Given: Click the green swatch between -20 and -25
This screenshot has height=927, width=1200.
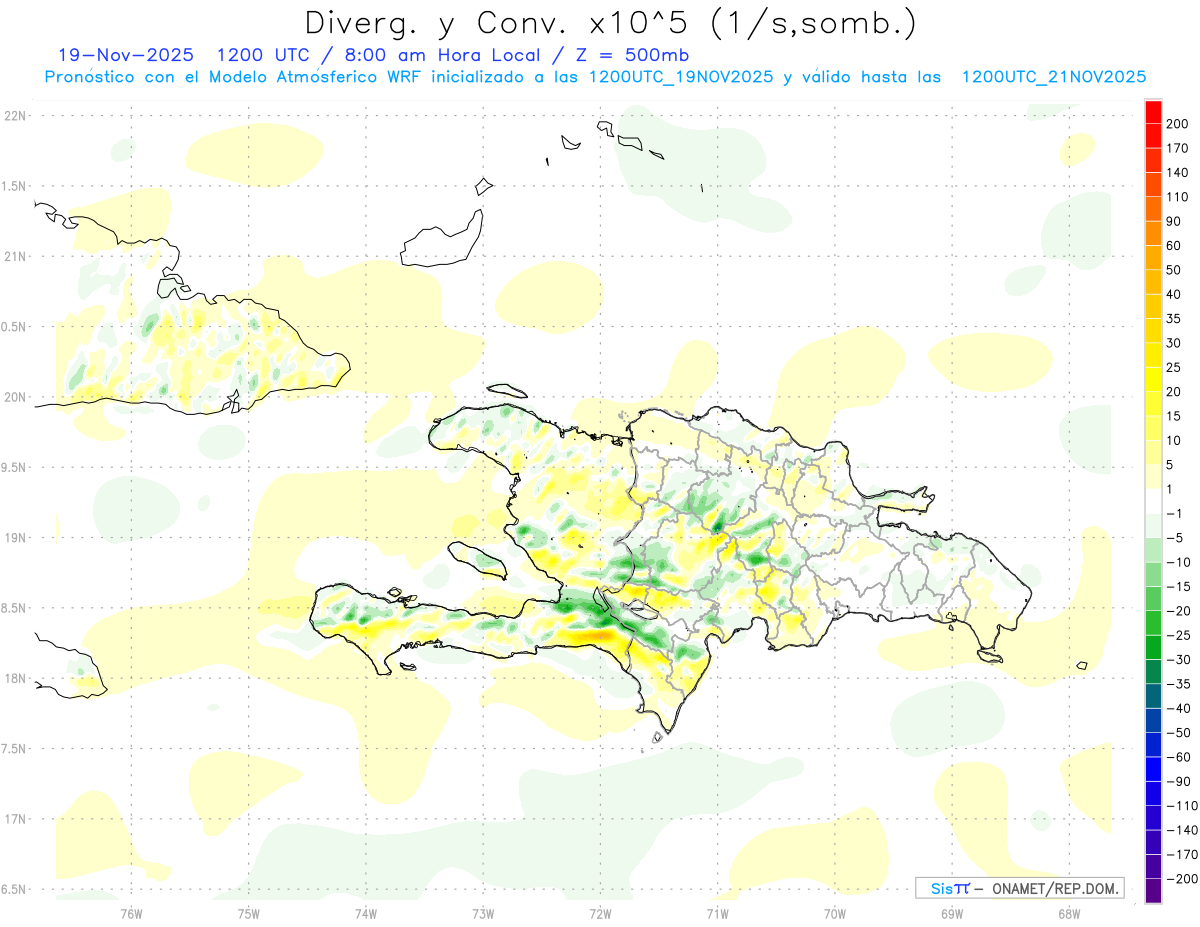Looking at the screenshot, I should pyautogui.click(x=1153, y=623).
